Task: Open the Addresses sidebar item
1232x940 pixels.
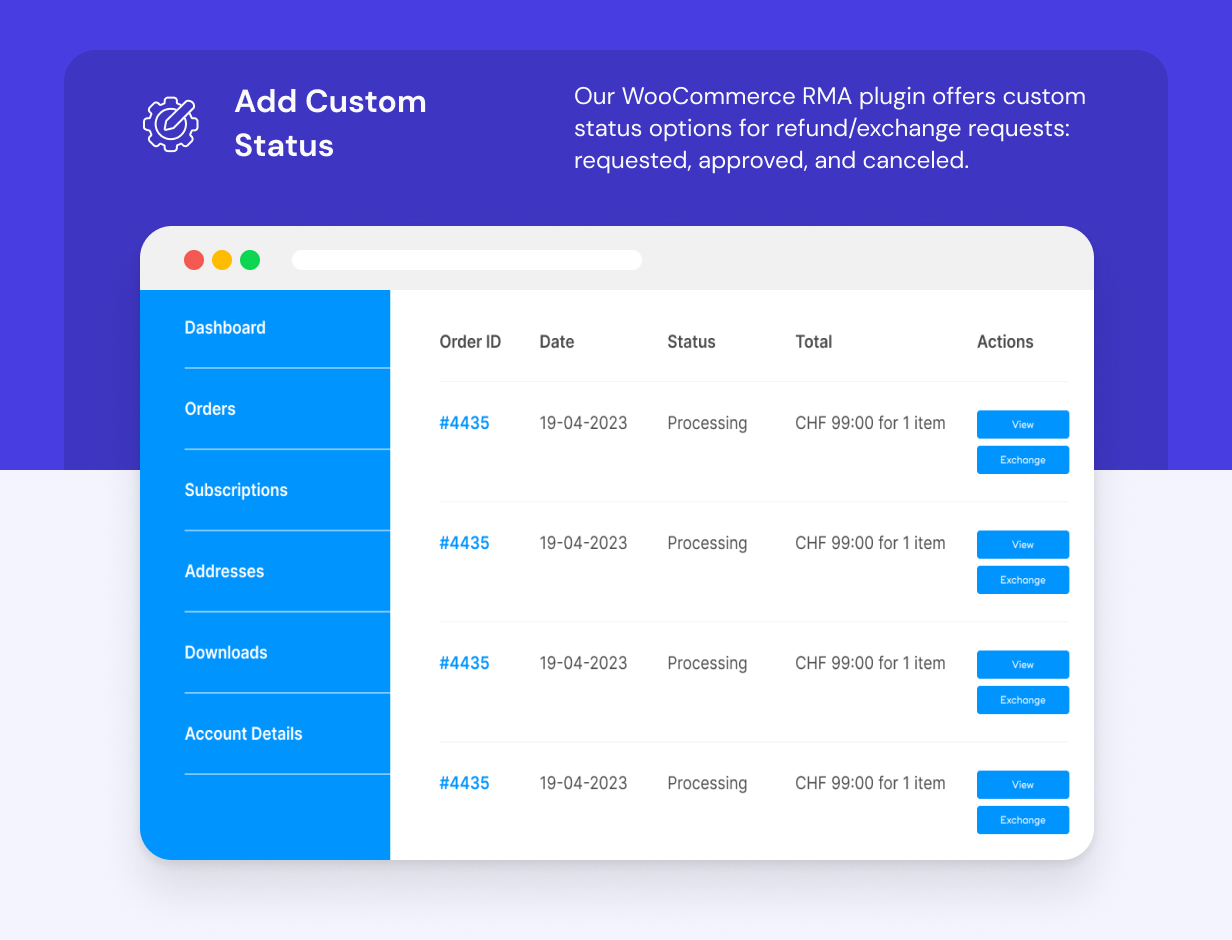Action: 224,571
